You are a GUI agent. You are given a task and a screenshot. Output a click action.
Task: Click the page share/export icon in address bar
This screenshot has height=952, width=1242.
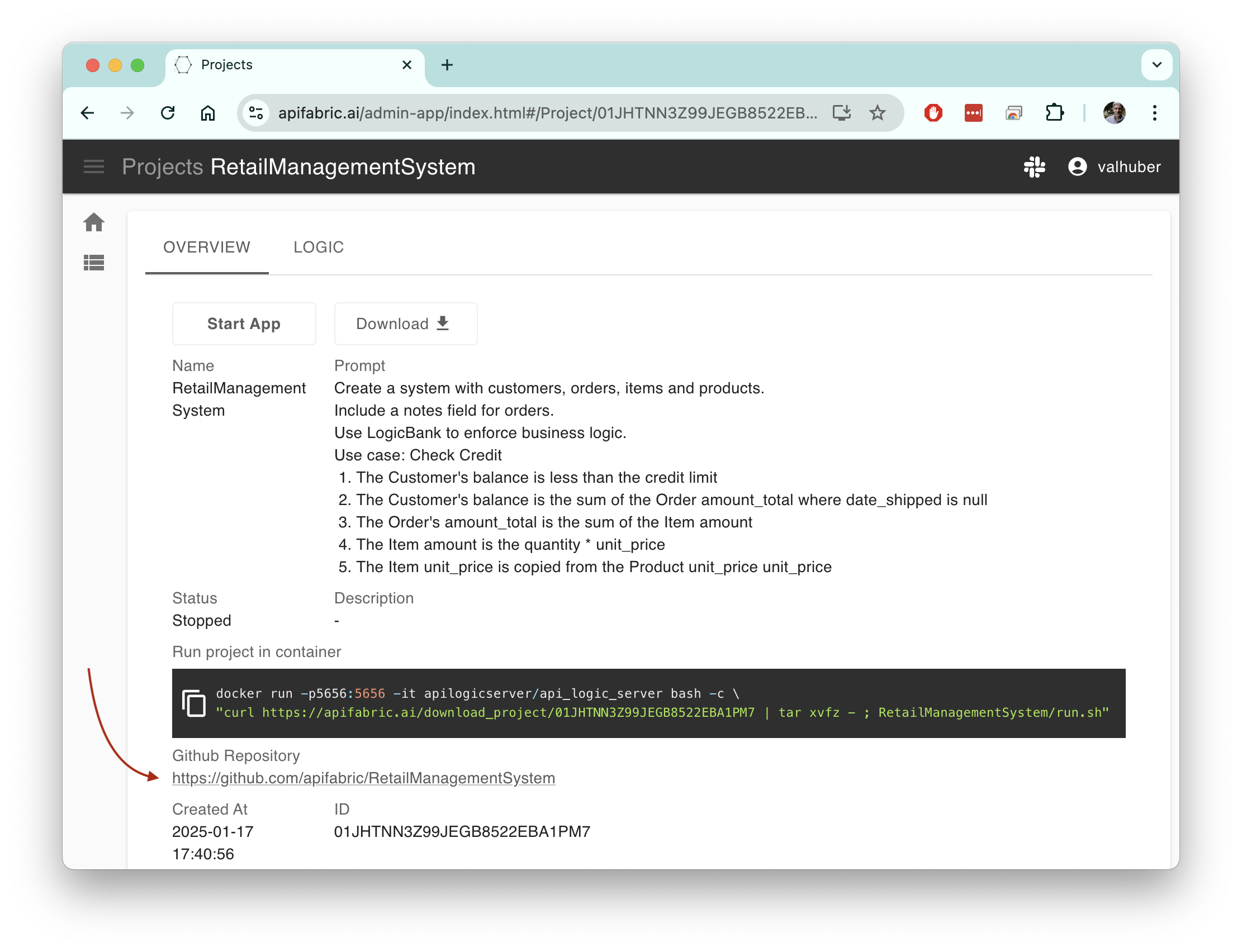pos(843,113)
